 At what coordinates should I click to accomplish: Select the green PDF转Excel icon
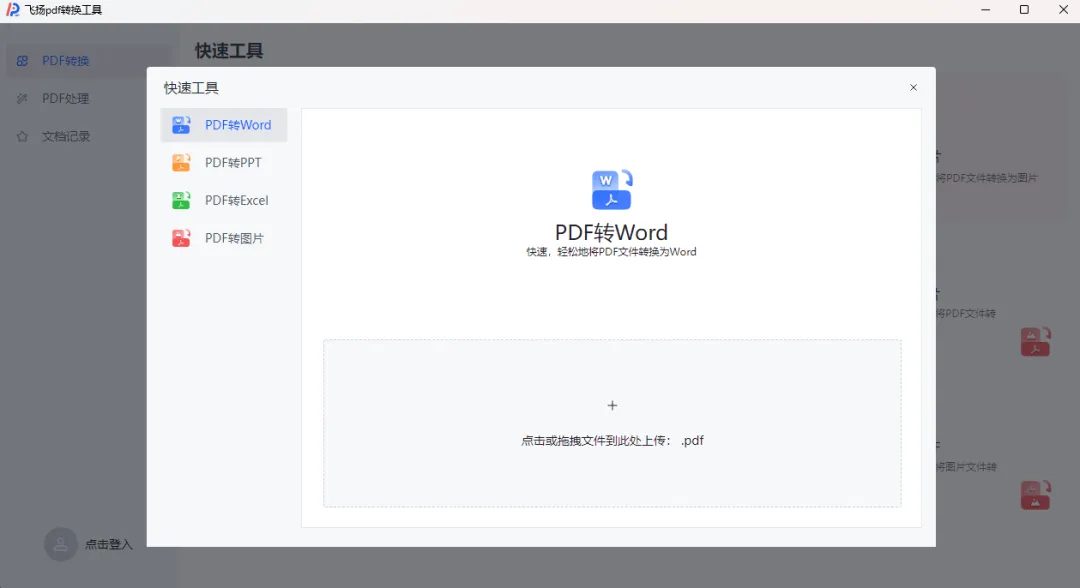[181, 200]
